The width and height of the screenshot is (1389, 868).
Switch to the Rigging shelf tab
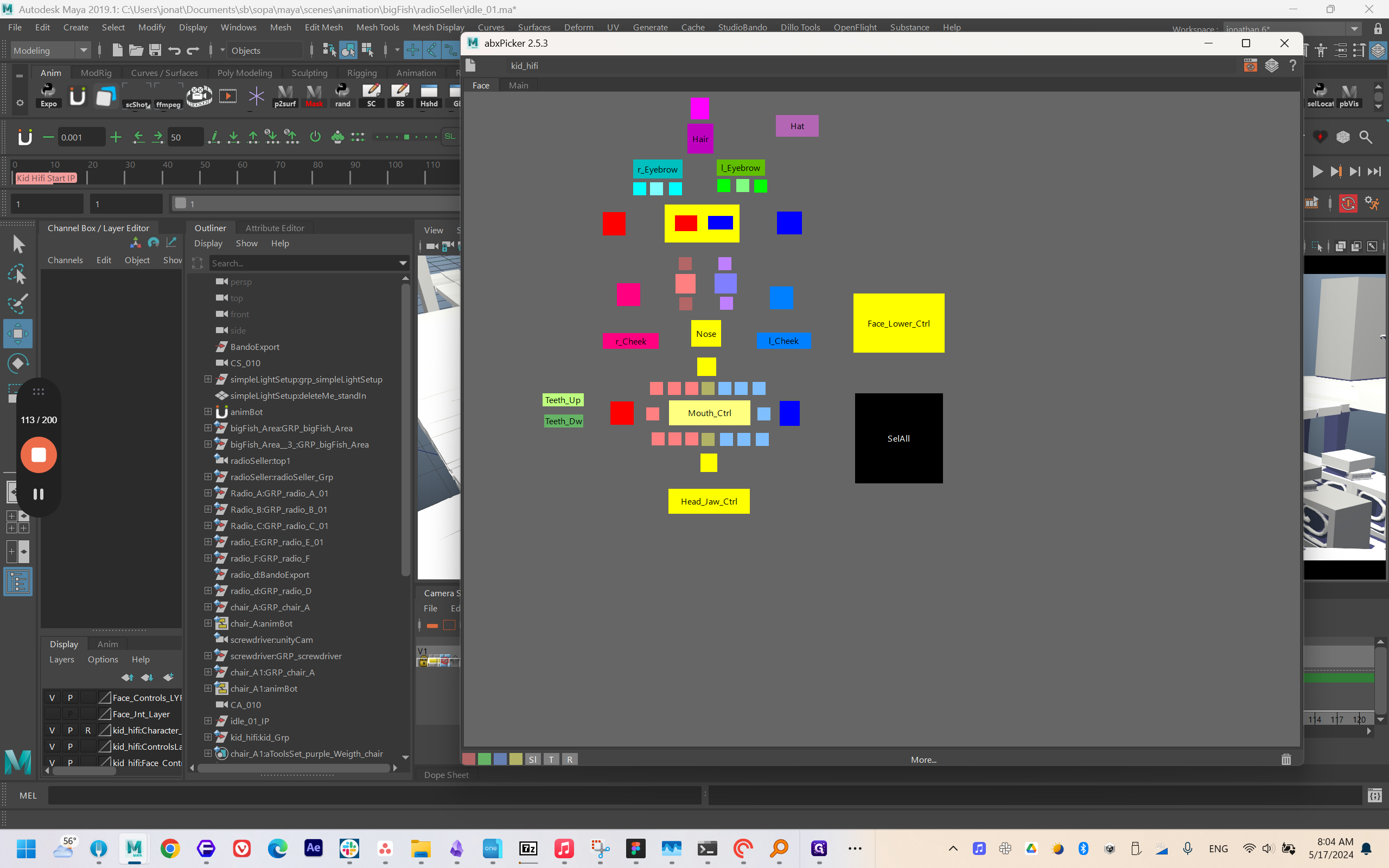coord(361,73)
